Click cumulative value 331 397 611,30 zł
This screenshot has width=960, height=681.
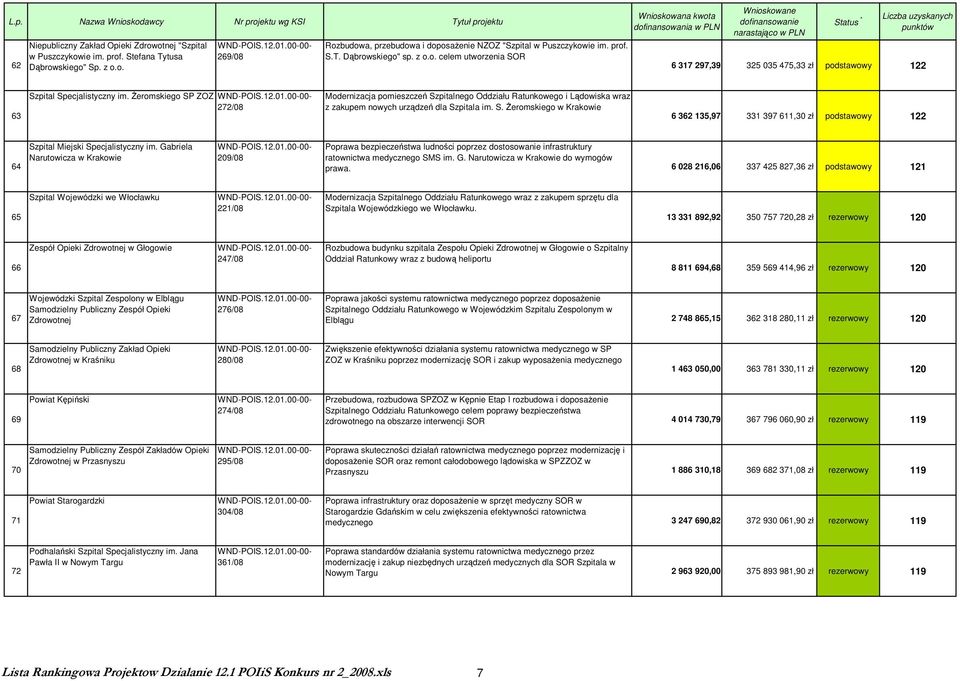[x=779, y=116]
